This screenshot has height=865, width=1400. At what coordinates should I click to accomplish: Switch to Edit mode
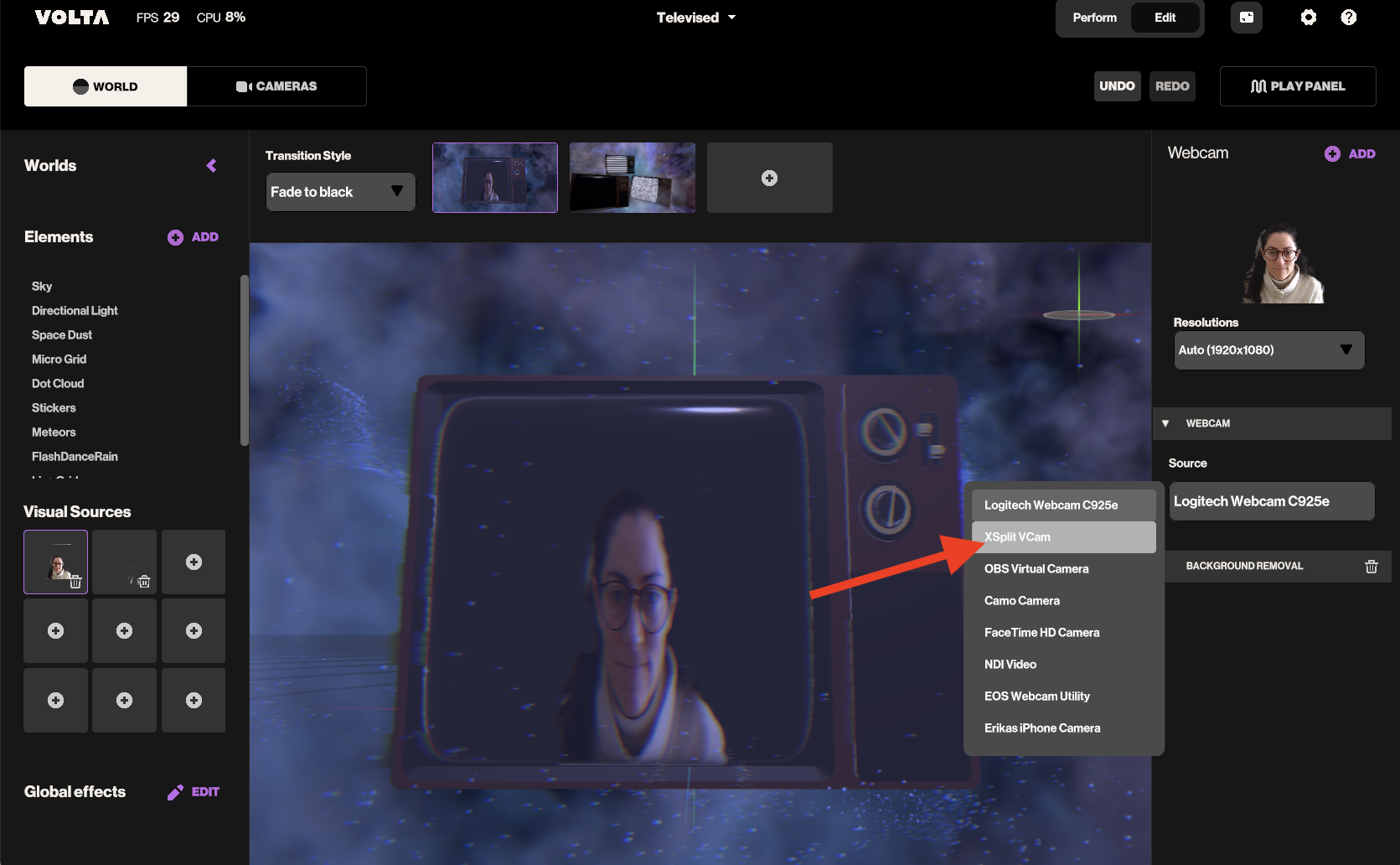[1165, 18]
